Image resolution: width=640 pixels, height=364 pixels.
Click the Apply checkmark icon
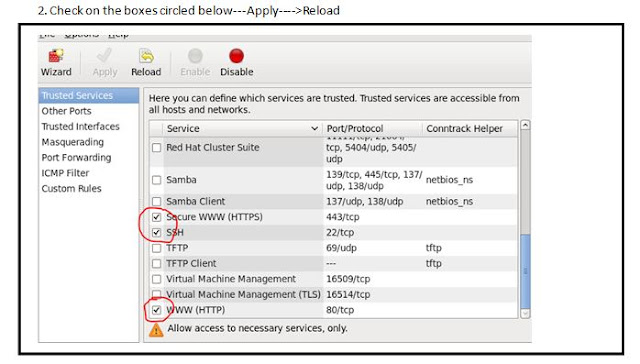pos(104,56)
